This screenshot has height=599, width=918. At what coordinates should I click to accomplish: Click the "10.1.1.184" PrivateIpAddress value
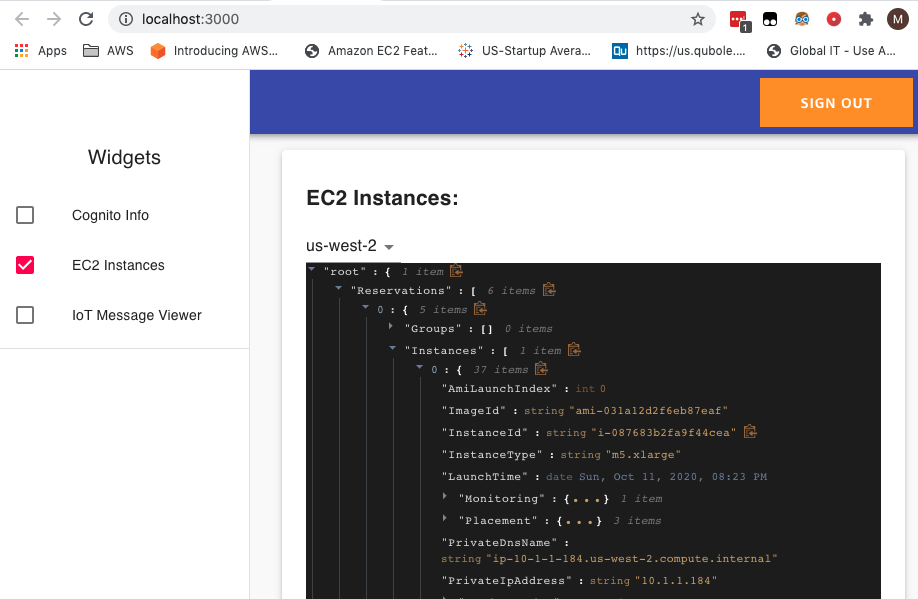(x=676, y=581)
